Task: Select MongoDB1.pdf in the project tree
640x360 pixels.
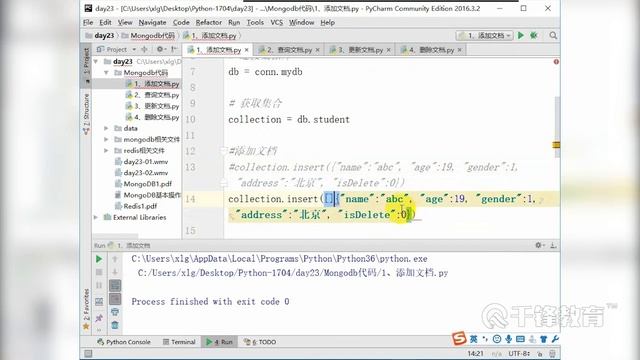Action: coord(143,184)
